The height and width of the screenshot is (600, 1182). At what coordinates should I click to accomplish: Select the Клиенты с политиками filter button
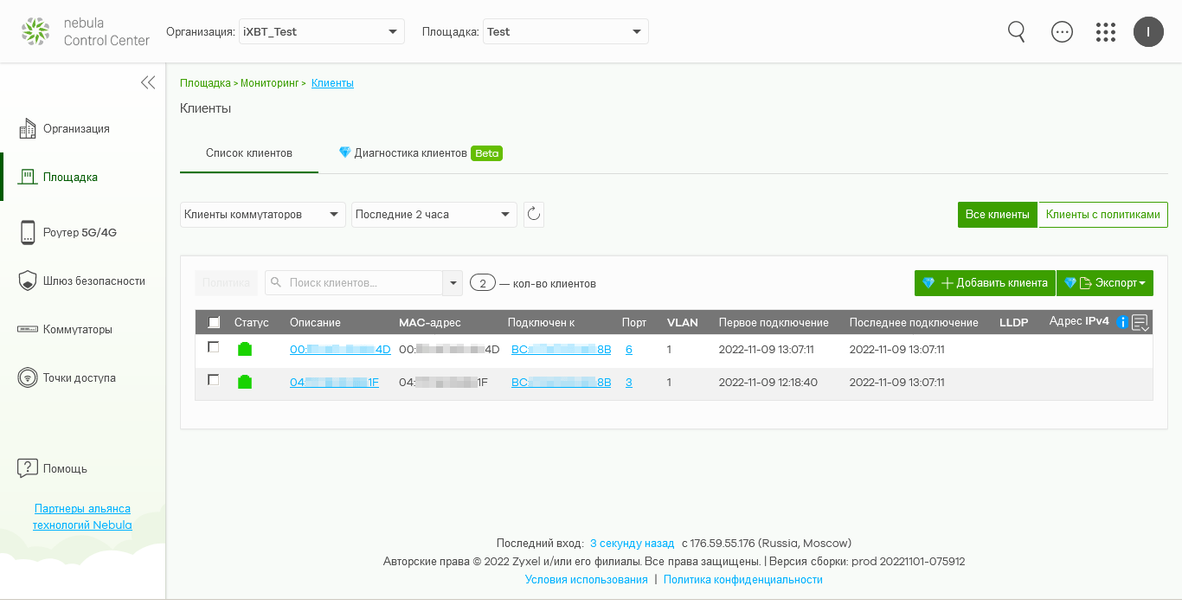pos(1103,215)
